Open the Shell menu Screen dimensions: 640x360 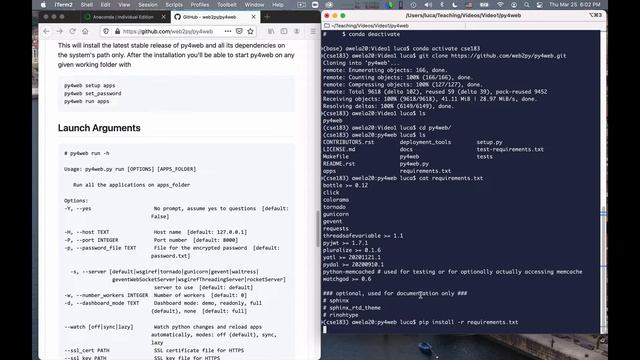pyautogui.click(x=87, y=5)
